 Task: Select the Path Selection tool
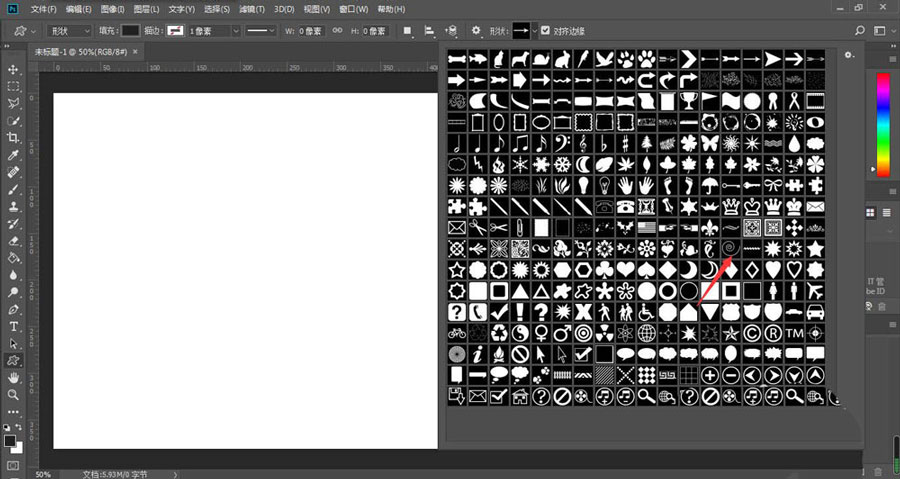(13, 344)
